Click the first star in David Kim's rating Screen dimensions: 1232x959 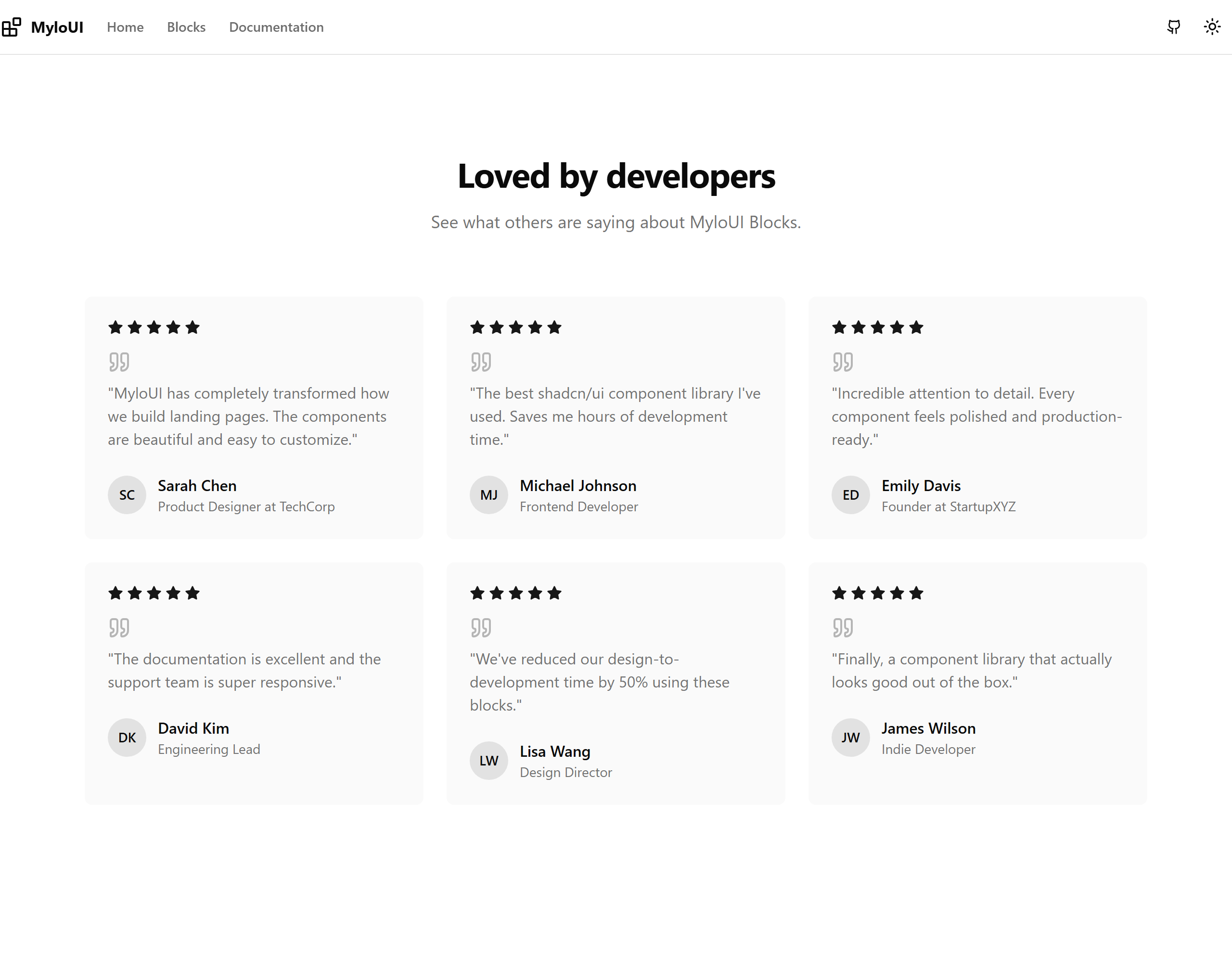[x=115, y=593]
